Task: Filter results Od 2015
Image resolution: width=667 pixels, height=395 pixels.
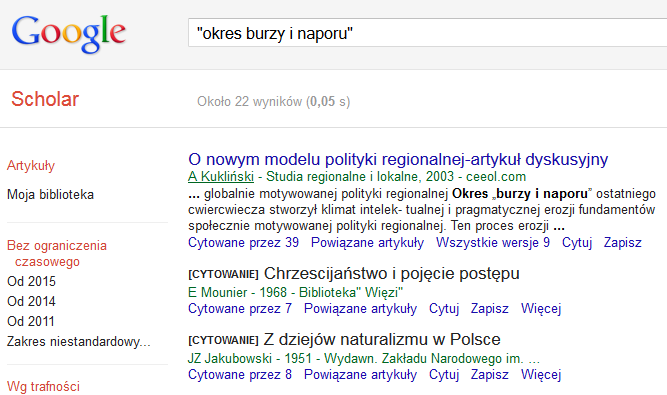Action: pos(31,281)
